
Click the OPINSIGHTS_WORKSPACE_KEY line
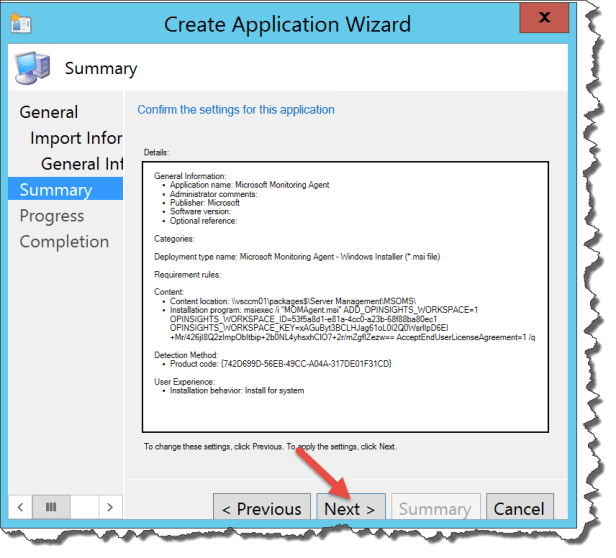[x=309, y=328]
